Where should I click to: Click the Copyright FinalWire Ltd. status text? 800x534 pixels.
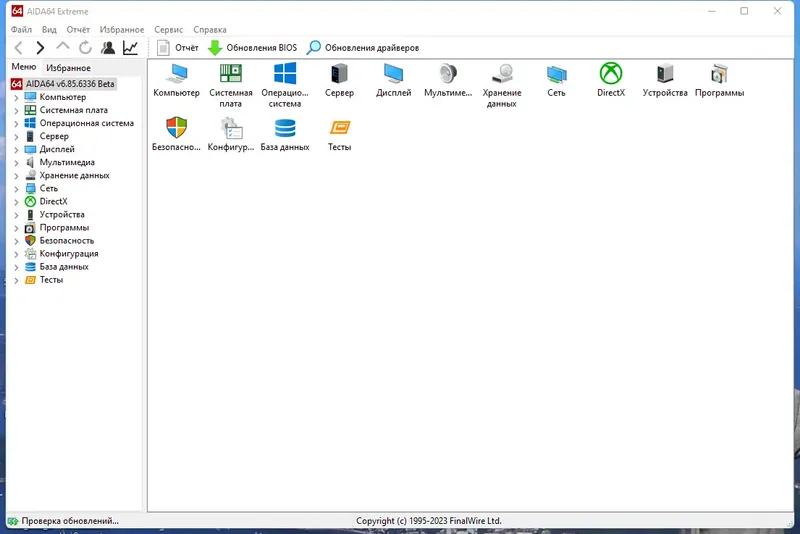(x=429, y=521)
